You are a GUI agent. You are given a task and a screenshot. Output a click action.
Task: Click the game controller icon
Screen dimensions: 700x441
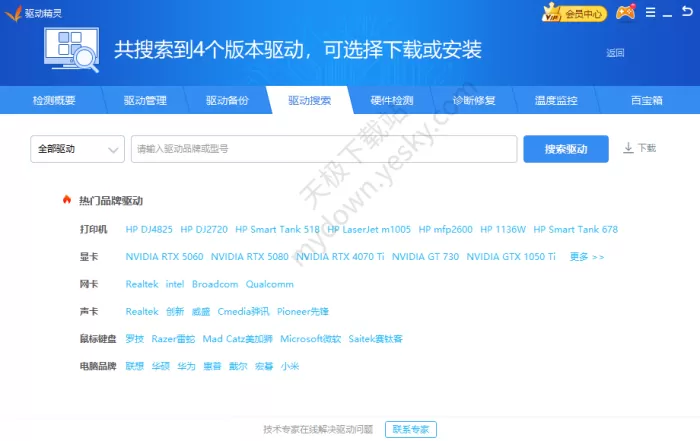[x=625, y=12]
